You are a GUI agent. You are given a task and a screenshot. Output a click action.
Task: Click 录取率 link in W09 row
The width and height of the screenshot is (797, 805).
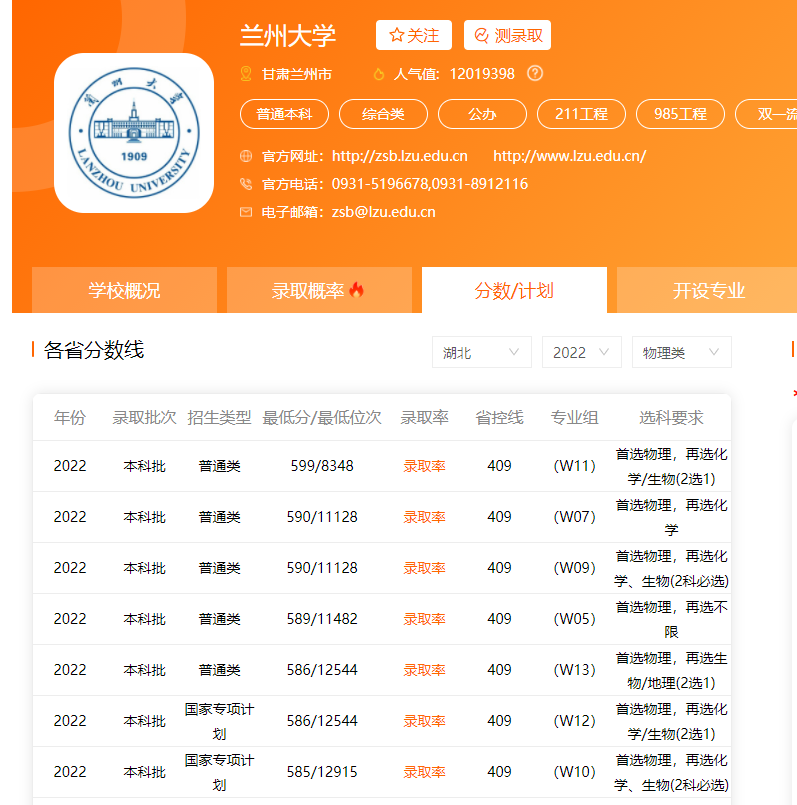pyautogui.click(x=424, y=568)
